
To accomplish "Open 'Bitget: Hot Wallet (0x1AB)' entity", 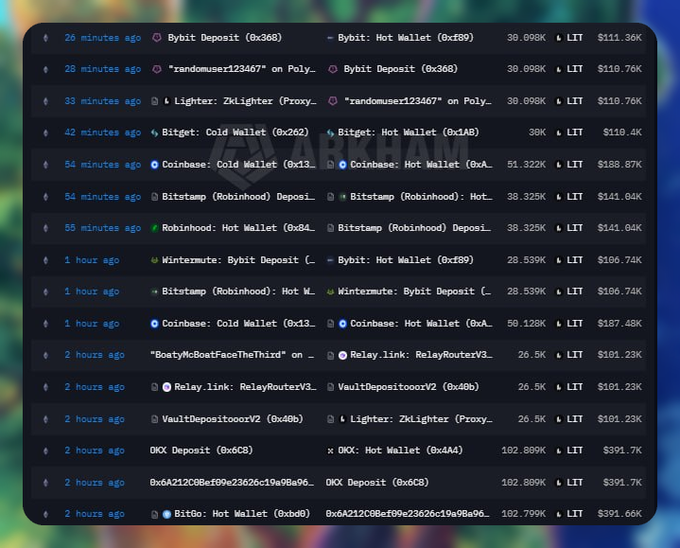I will click(409, 133).
